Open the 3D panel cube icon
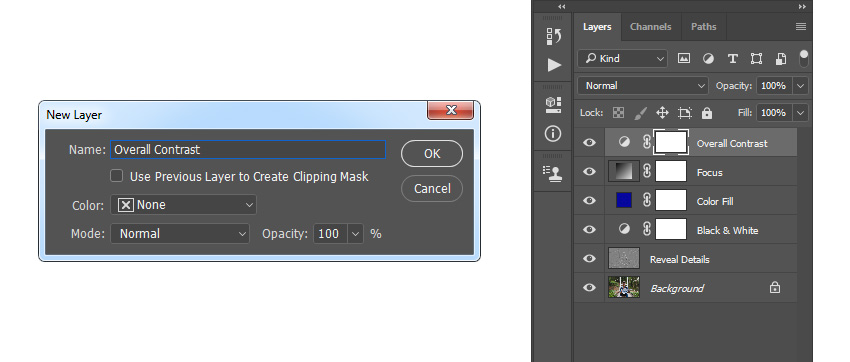 click(553, 105)
